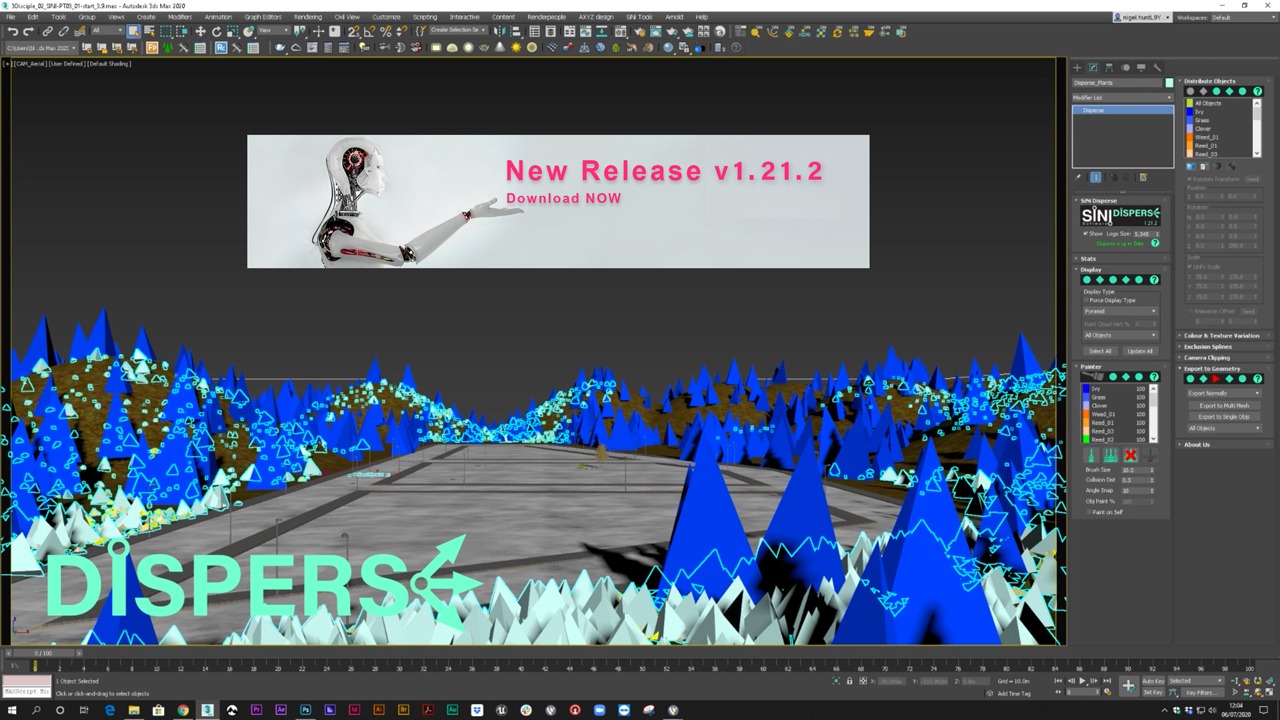Go to the start frame
Image resolution: width=1280 pixels, height=720 pixels.
coord(1058,681)
